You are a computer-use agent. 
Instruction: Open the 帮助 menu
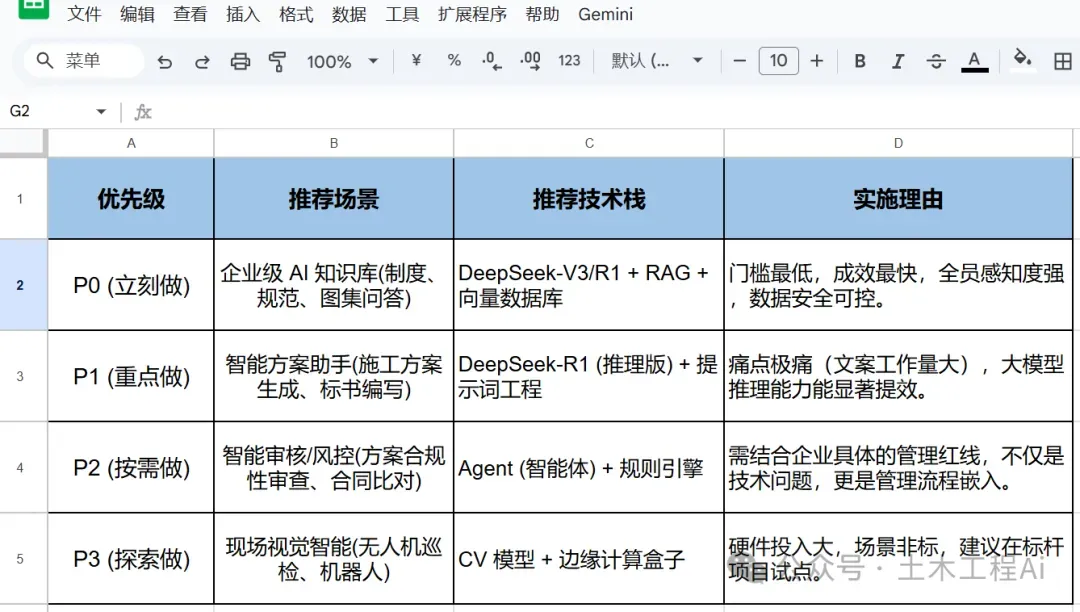point(543,14)
